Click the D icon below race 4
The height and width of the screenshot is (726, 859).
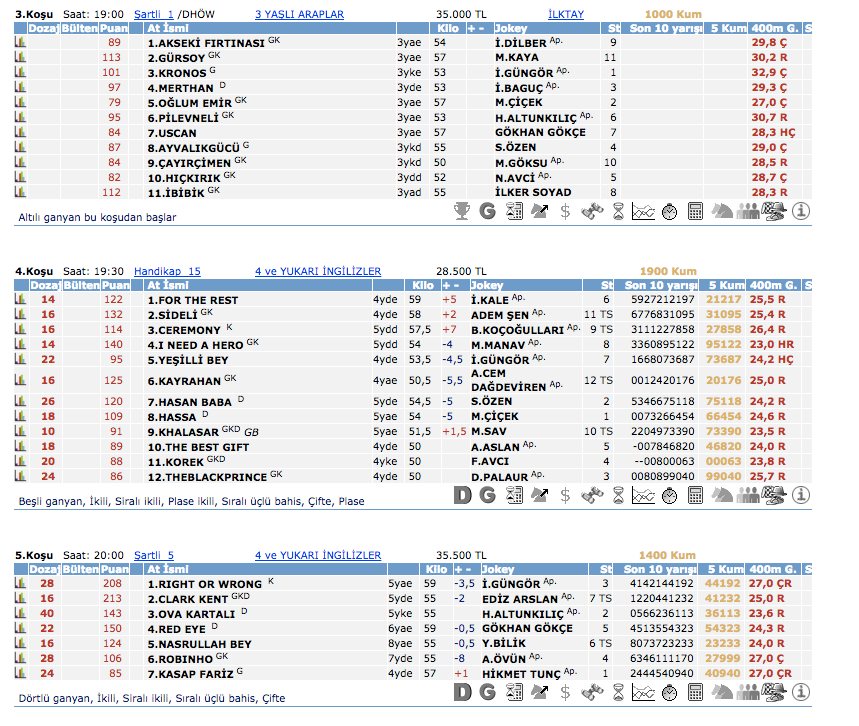(x=462, y=495)
